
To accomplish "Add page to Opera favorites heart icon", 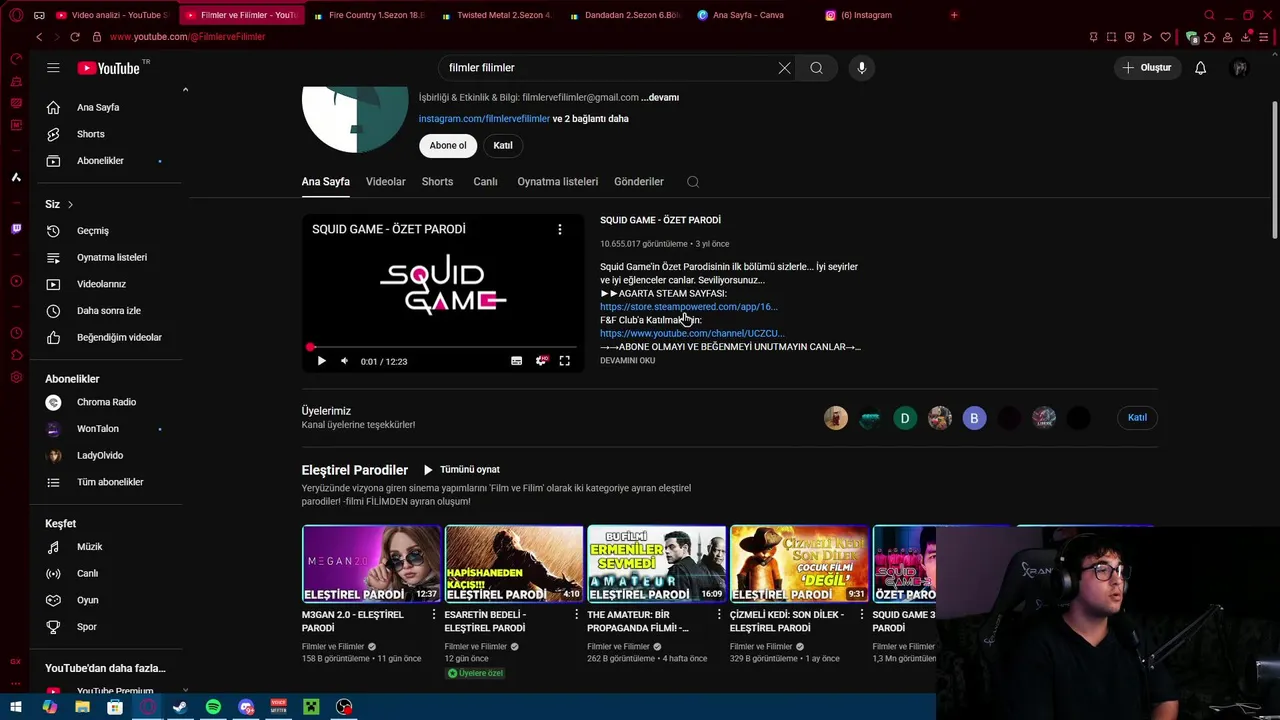I will pyautogui.click(x=1165, y=37).
